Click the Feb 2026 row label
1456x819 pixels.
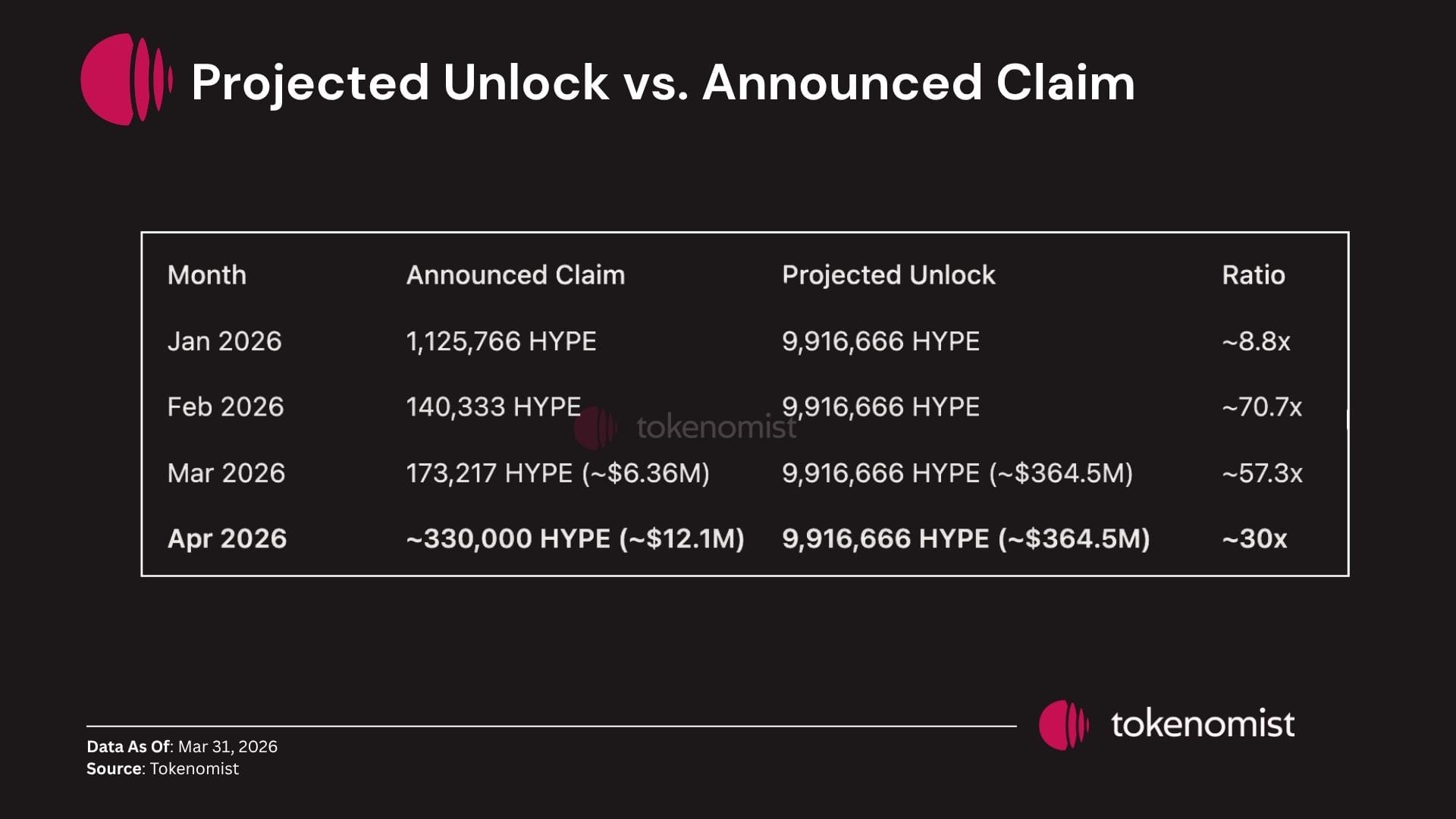[x=225, y=407]
